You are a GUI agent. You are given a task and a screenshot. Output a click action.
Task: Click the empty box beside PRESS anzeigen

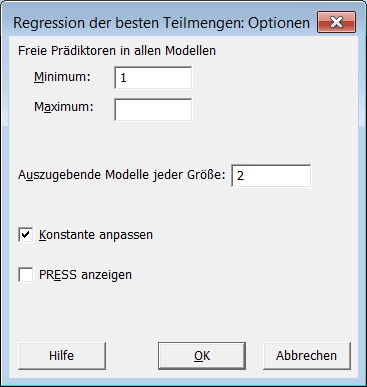(26, 275)
